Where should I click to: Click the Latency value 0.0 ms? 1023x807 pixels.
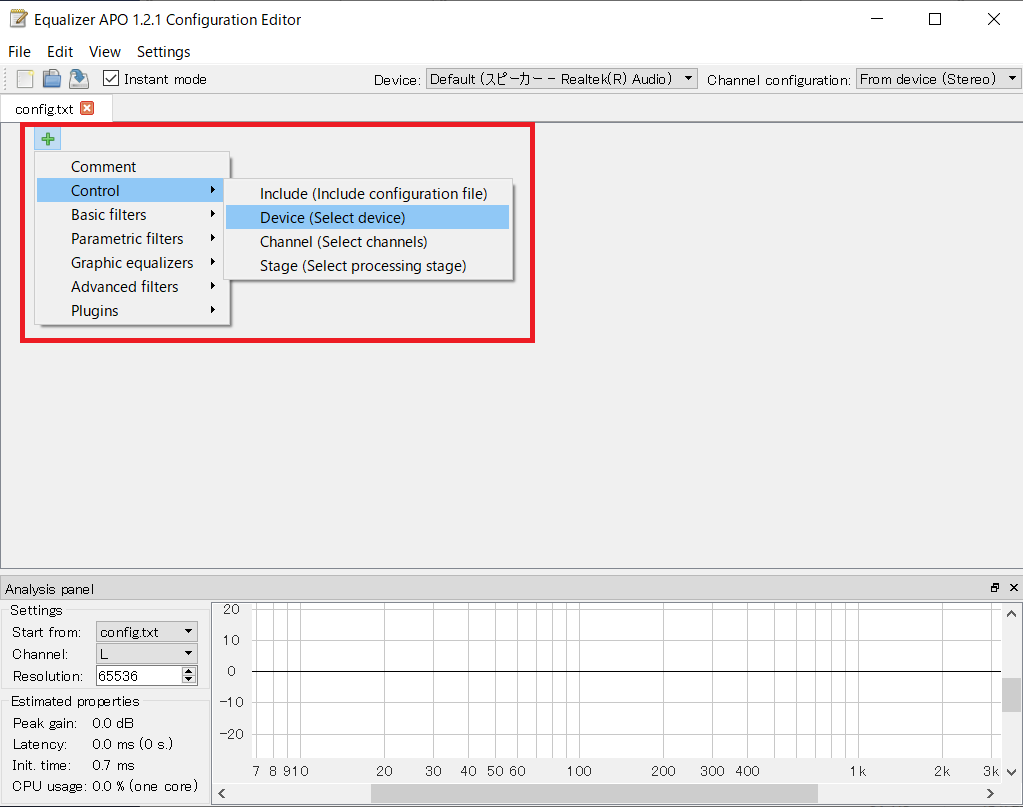(132, 744)
